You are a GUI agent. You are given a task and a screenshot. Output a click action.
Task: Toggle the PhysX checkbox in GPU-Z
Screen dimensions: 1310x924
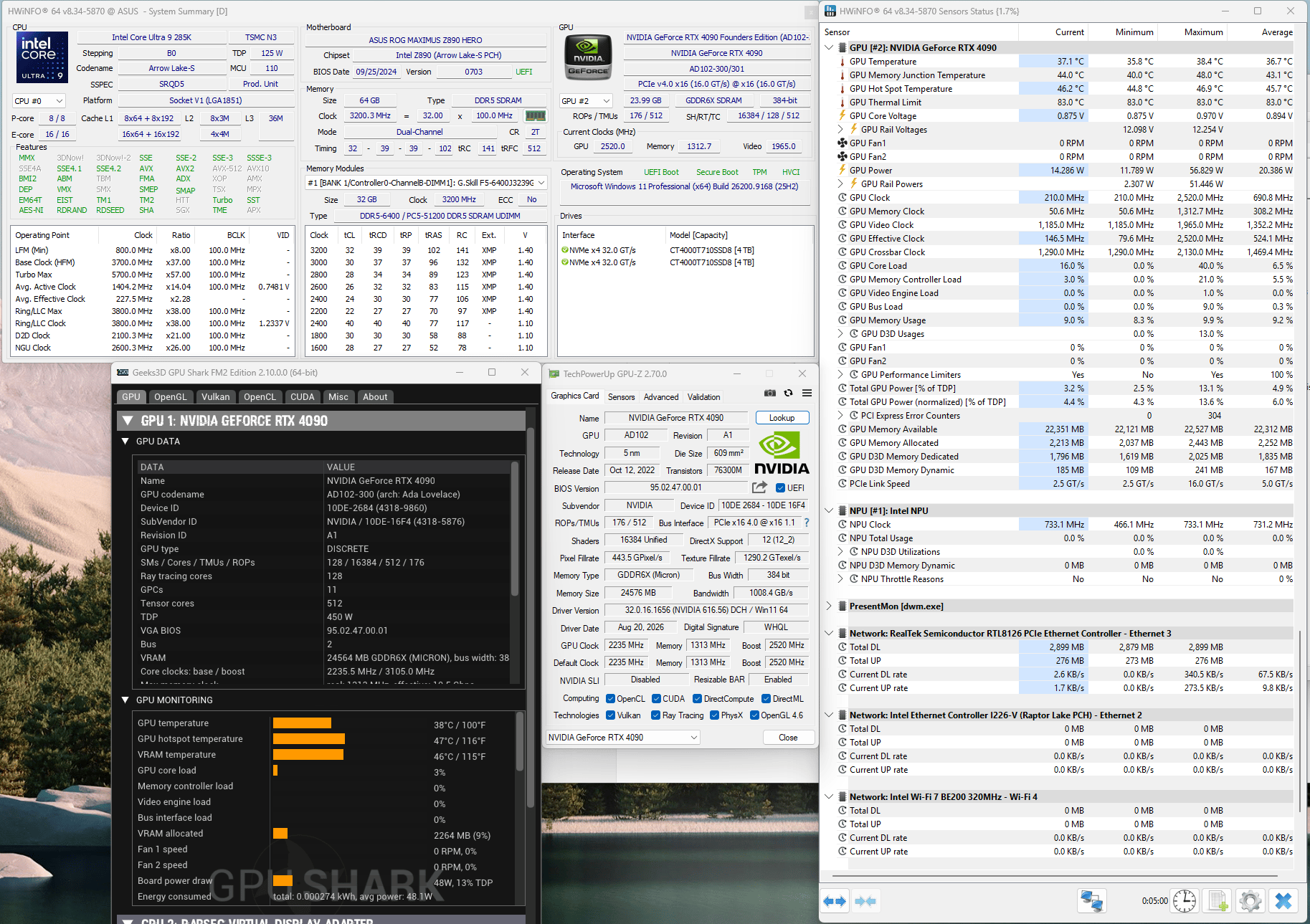(714, 715)
